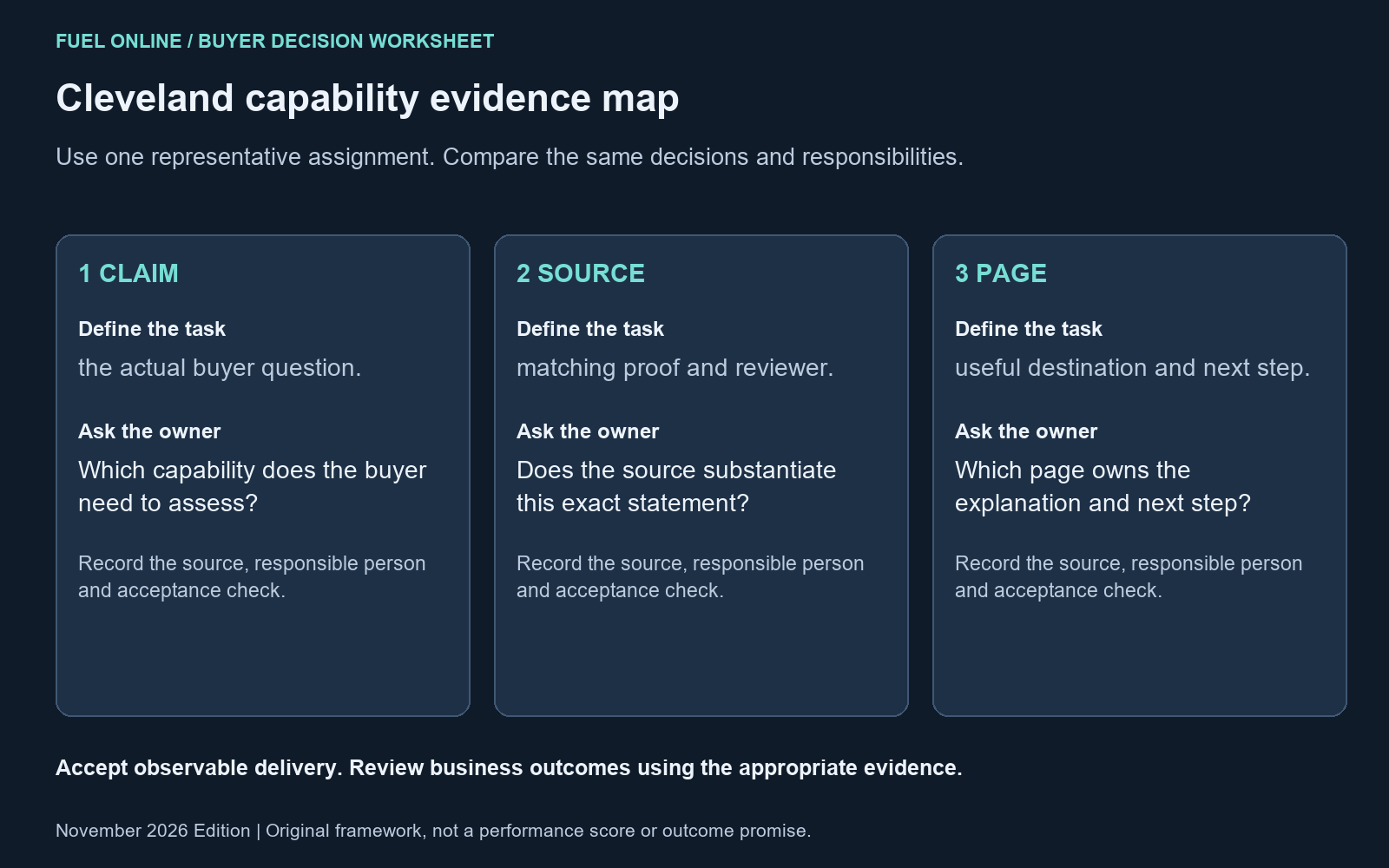
Task: Click the question 'Which capability does the buyer need to assess?'
Action: point(253,487)
